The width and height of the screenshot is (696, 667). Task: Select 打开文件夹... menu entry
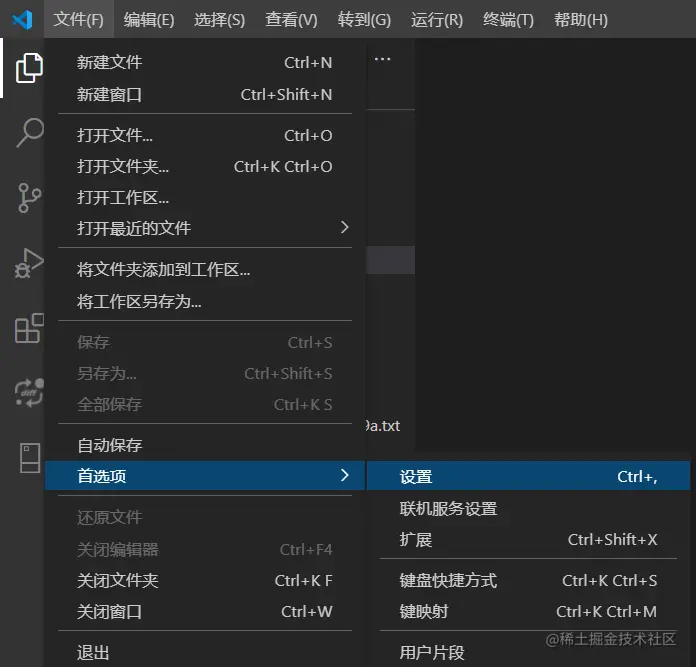point(205,166)
